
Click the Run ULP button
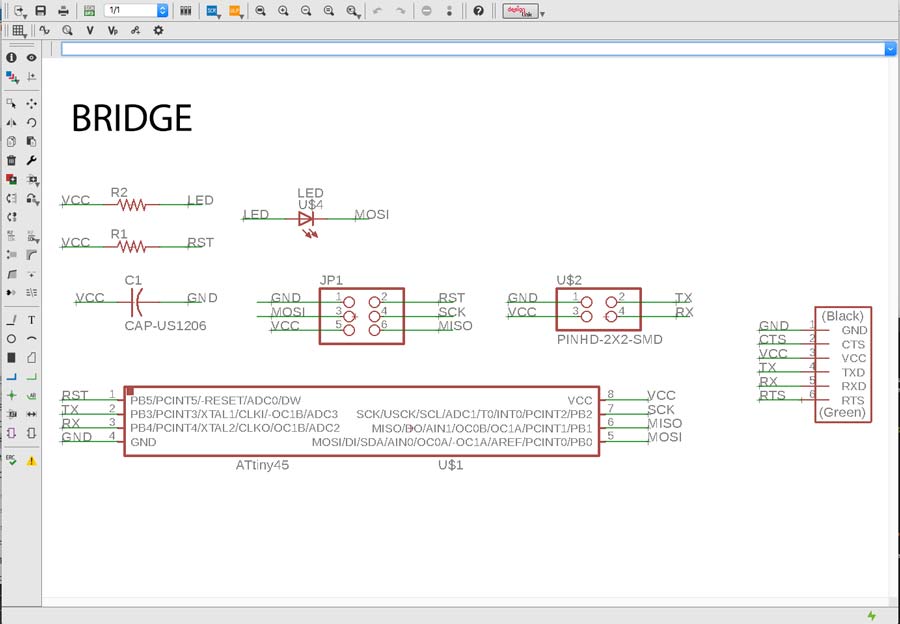click(234, 10)
